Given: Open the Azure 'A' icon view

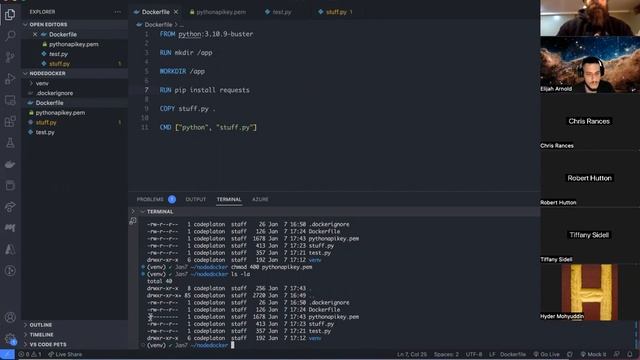Looking at the screenshot, I should (10, 249).
